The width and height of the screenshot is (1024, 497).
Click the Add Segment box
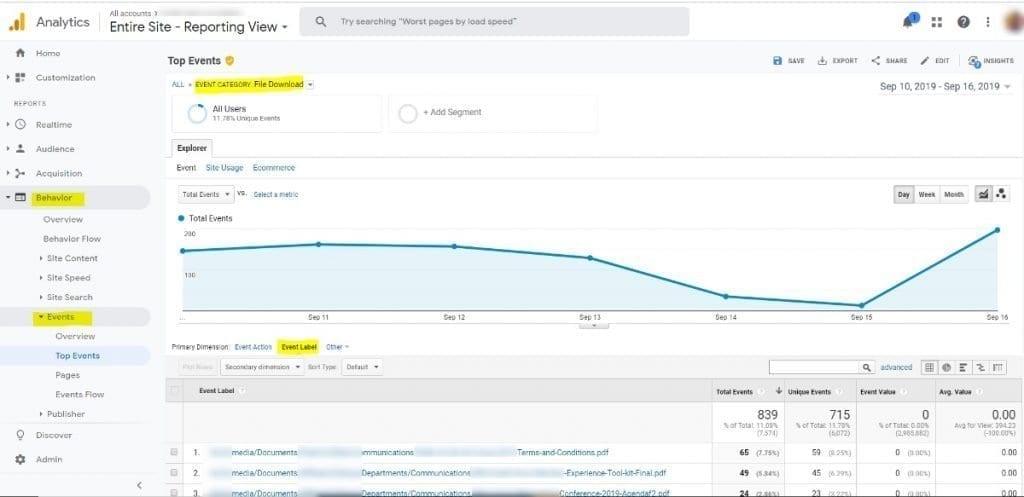point(493,114)
